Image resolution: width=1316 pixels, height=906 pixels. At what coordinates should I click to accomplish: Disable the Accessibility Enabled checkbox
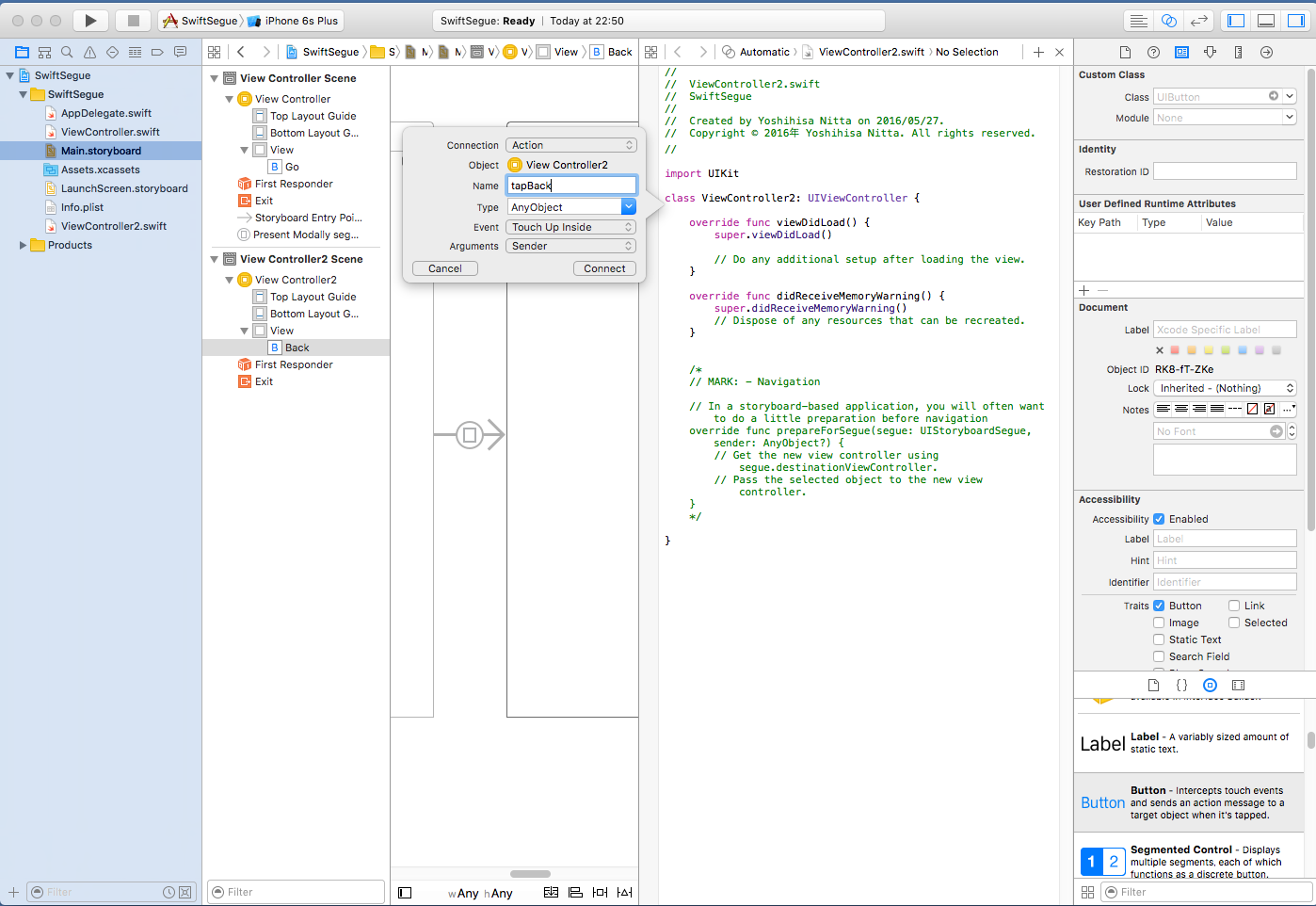click(1159, 519)
